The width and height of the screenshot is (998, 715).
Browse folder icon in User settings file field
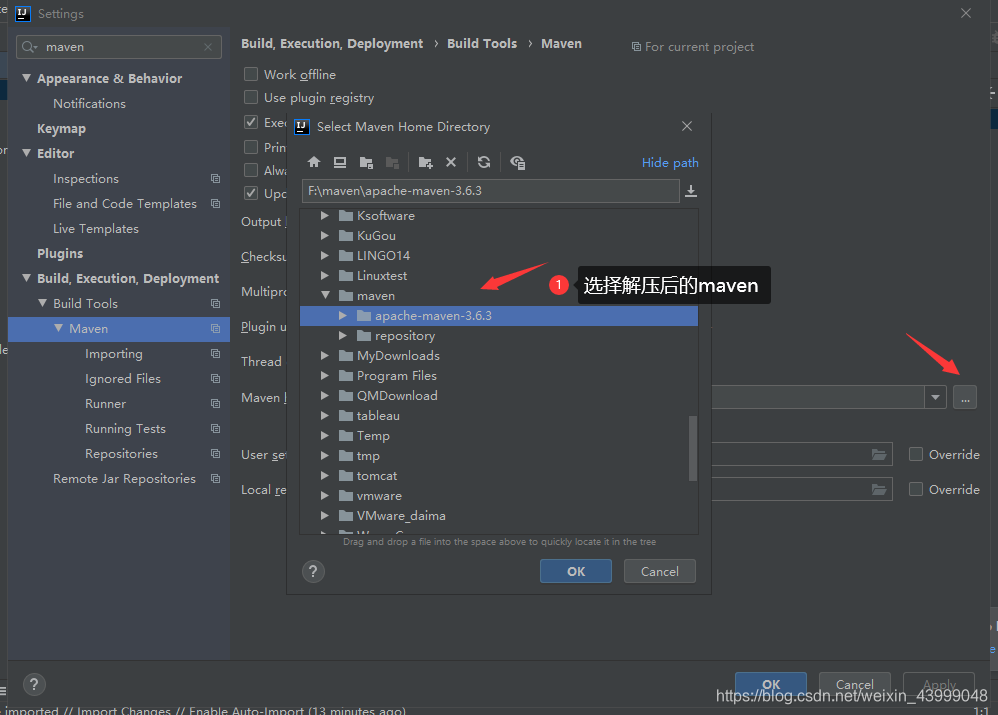(879, 455)
